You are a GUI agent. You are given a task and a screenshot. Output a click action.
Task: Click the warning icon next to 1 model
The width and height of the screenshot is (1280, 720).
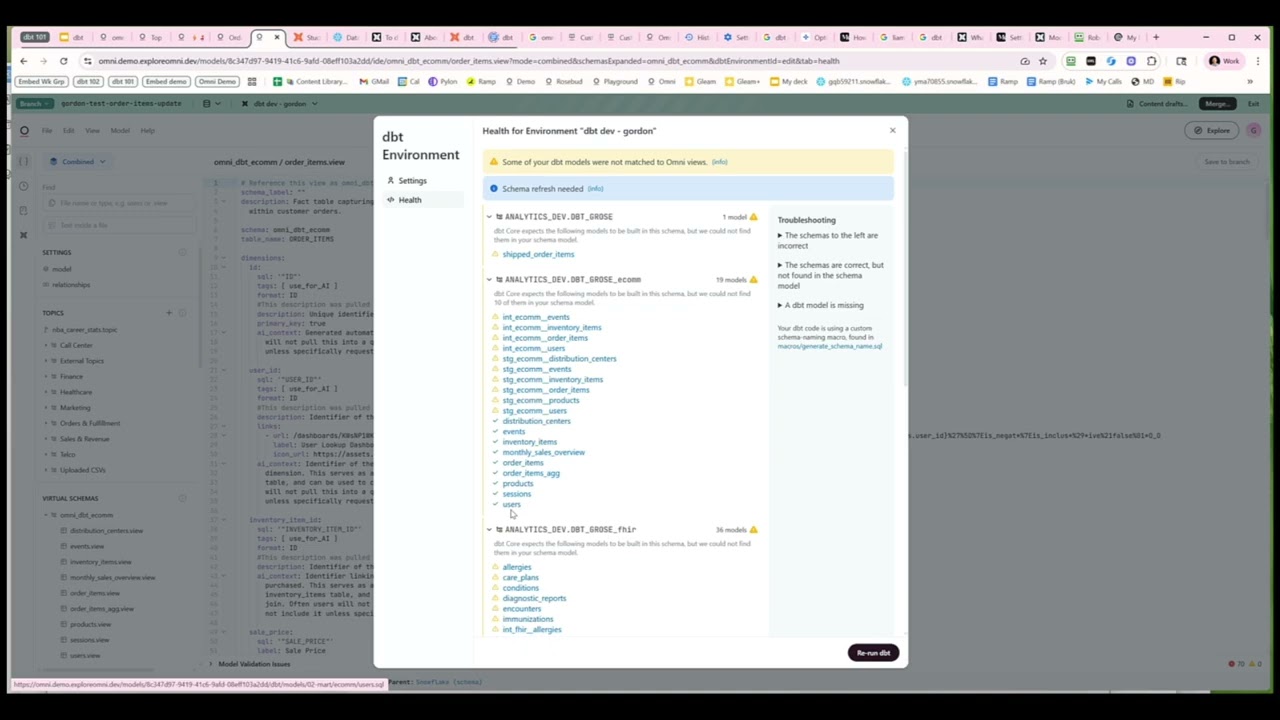(754, 217)
